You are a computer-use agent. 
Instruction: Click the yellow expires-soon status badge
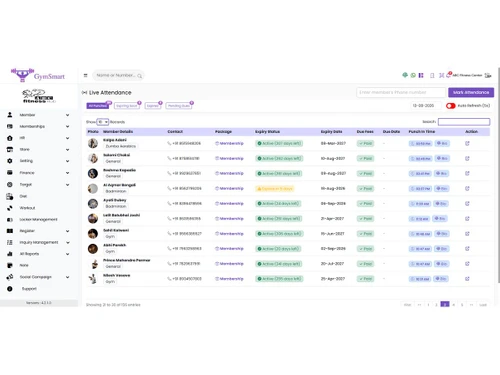(275, 189)
